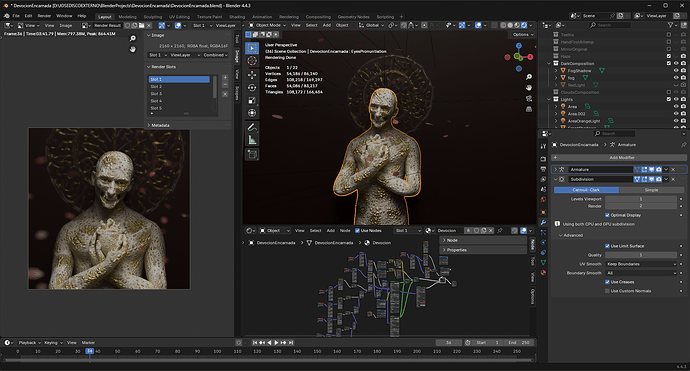Viewport: 690px width, 371px height.
Task: Click the blue Z axis gizmo ball
Action: tap(519, 46)
